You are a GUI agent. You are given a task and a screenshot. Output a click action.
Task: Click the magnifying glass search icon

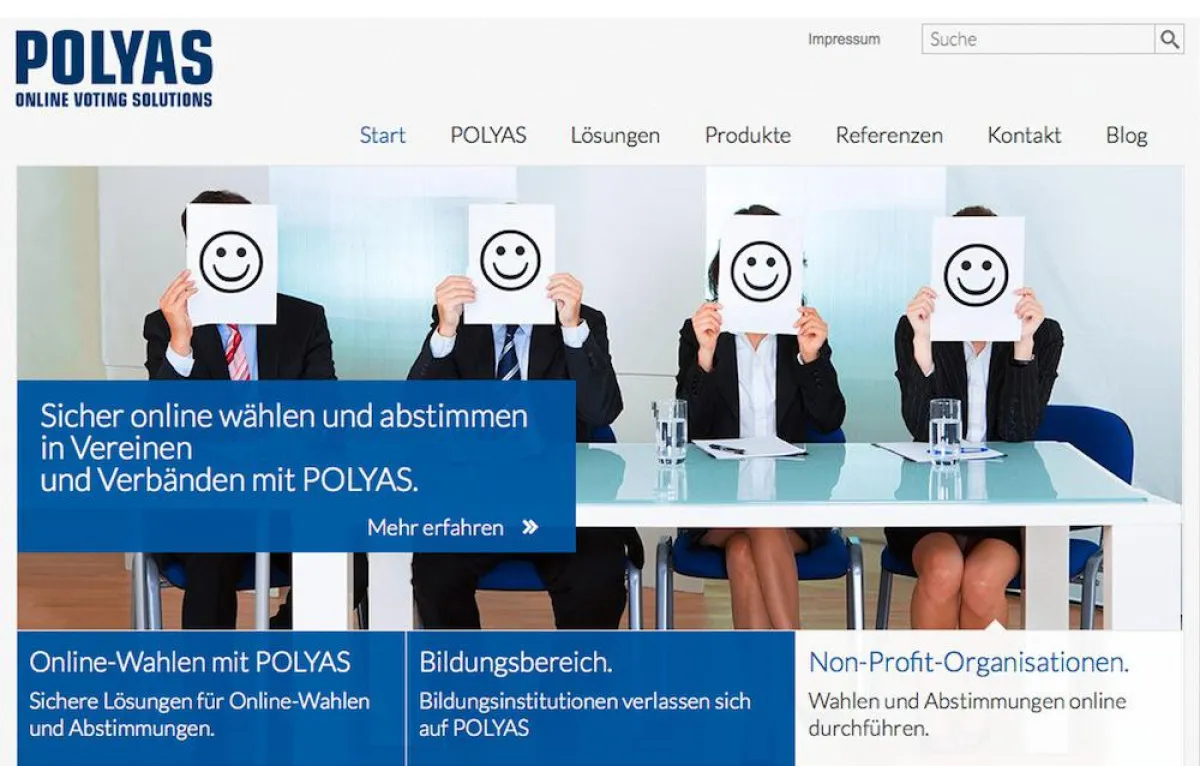click(1169, 39)
